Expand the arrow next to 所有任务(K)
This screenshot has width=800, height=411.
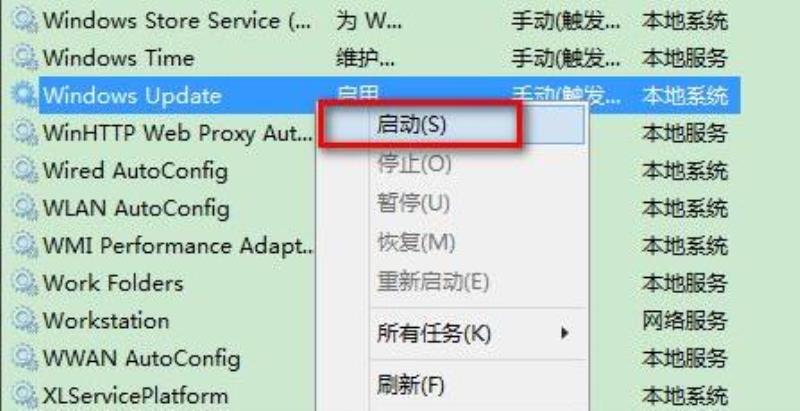[564, 333]
